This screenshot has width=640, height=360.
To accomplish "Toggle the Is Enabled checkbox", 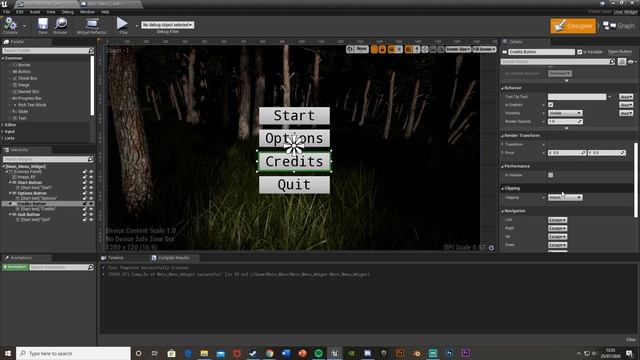I will (551, 105).
